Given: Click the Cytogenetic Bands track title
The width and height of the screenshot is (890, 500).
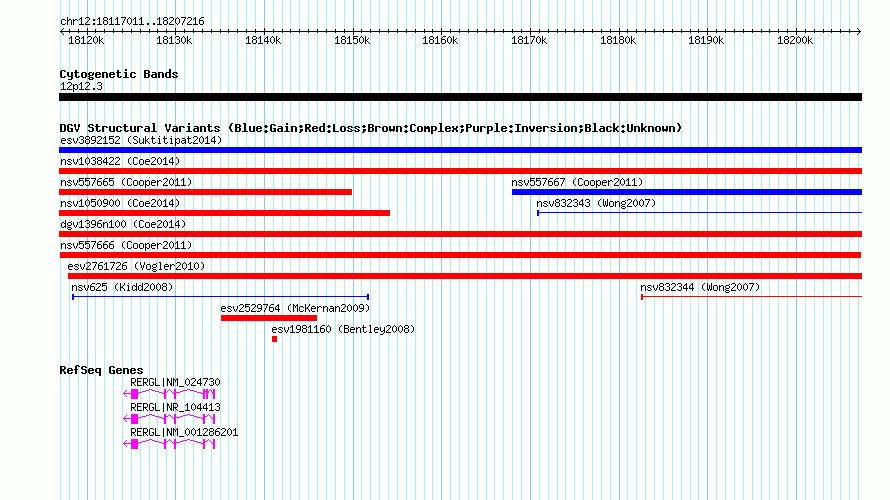Looking at the screenshot, I should pos(119,74).
